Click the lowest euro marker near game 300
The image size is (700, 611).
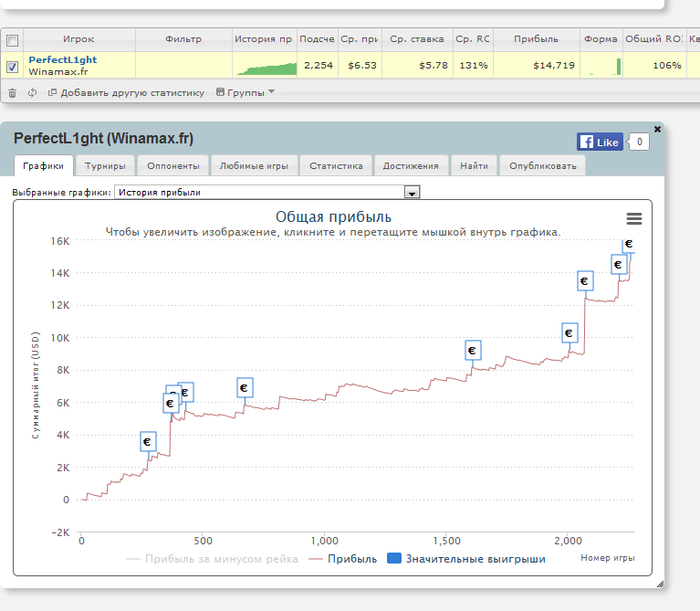(148, 441)
